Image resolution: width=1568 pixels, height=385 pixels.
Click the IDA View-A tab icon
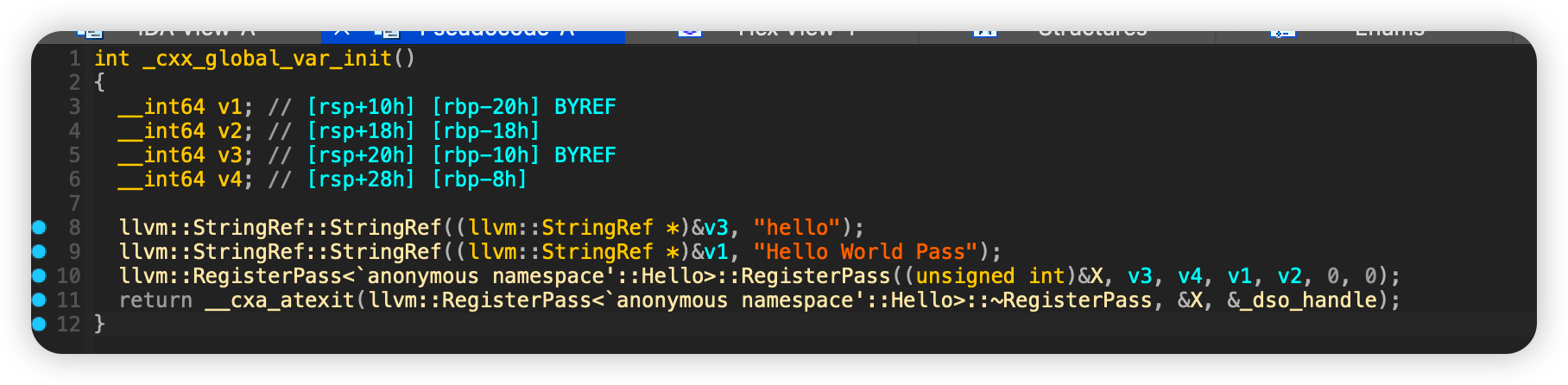(x=90, y=34)
